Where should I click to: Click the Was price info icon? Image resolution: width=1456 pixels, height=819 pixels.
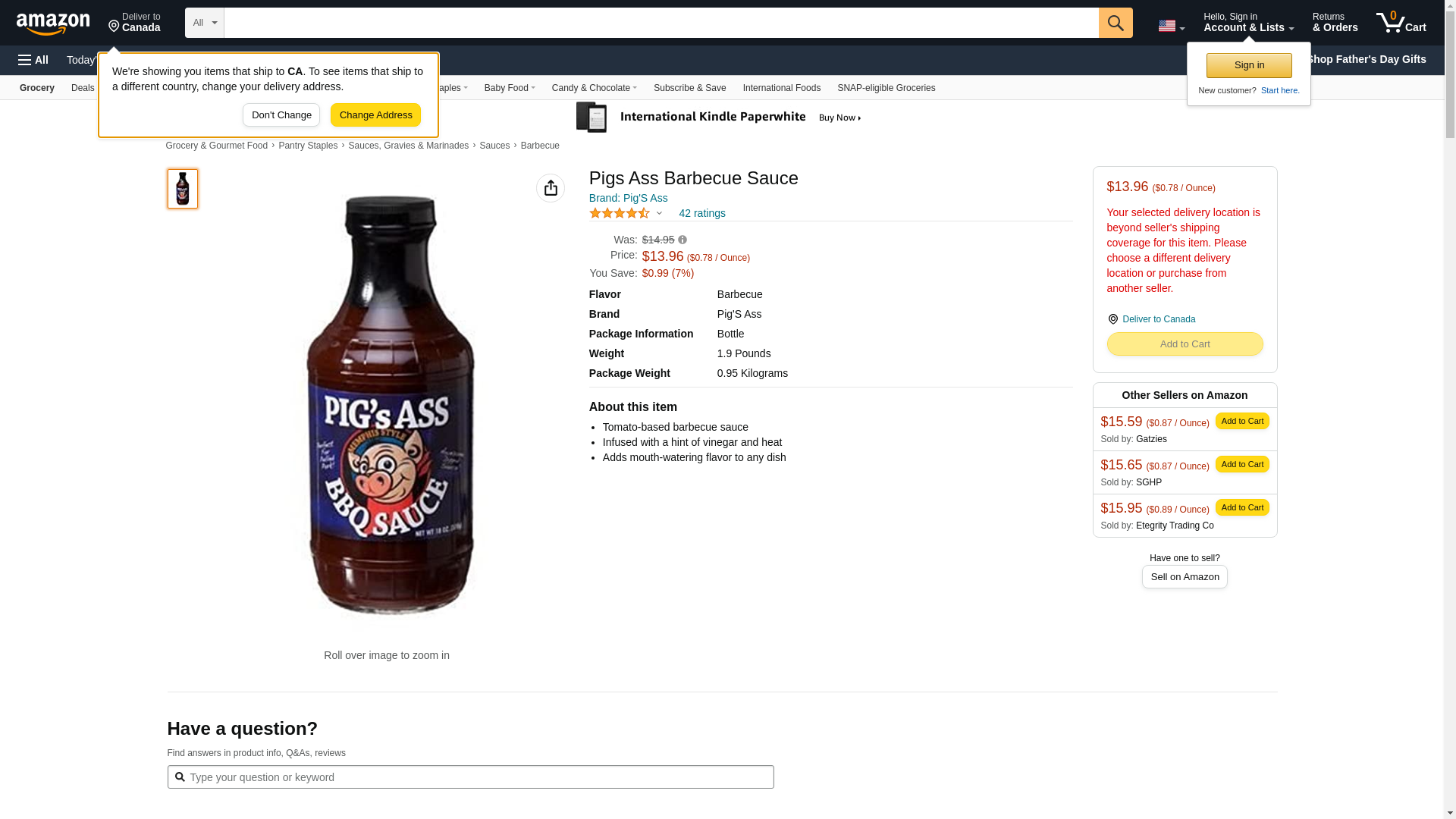(x=682, y=240)
